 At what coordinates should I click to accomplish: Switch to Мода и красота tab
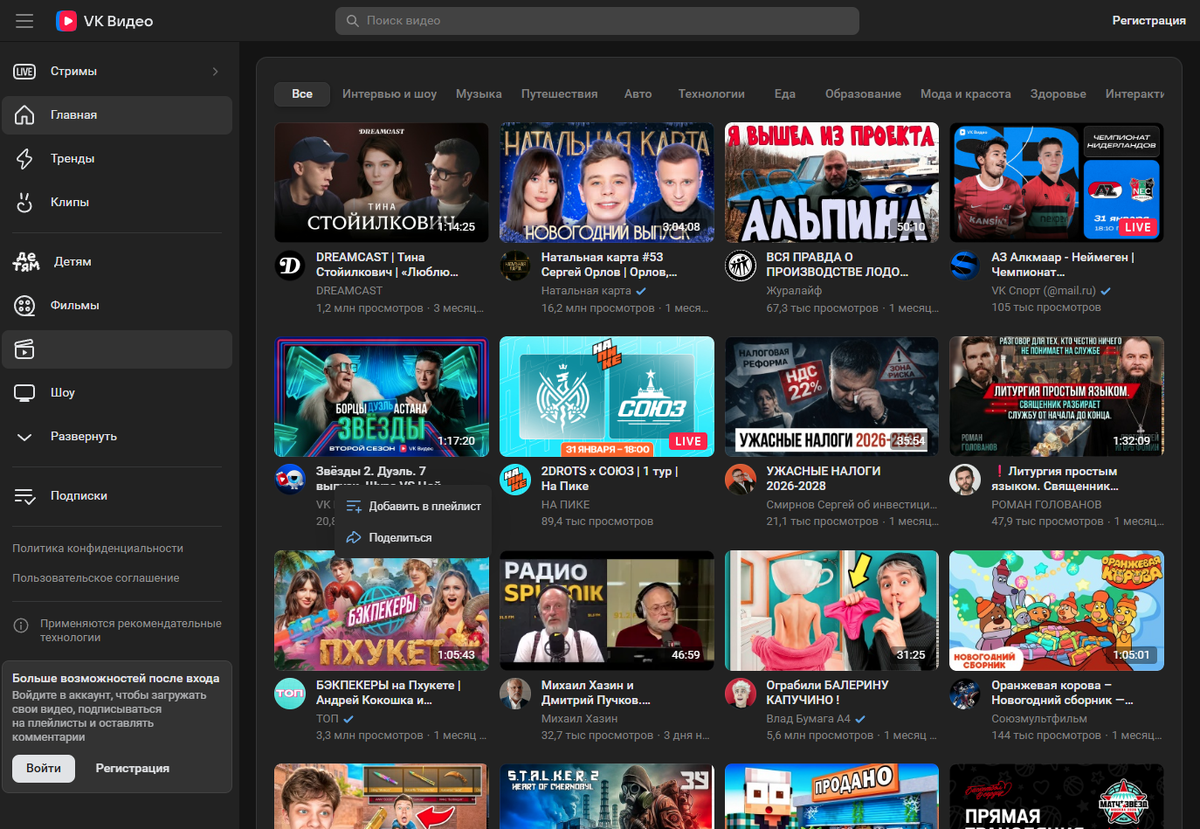[x=965, y=94]
